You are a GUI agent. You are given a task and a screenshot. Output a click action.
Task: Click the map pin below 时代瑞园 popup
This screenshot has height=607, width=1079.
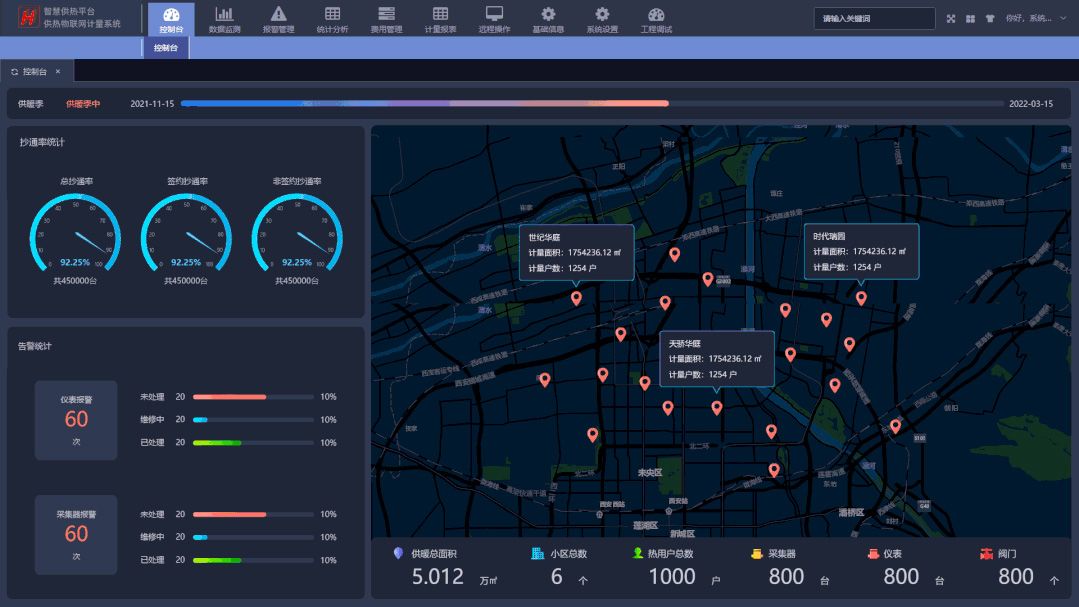click(861, 298)
